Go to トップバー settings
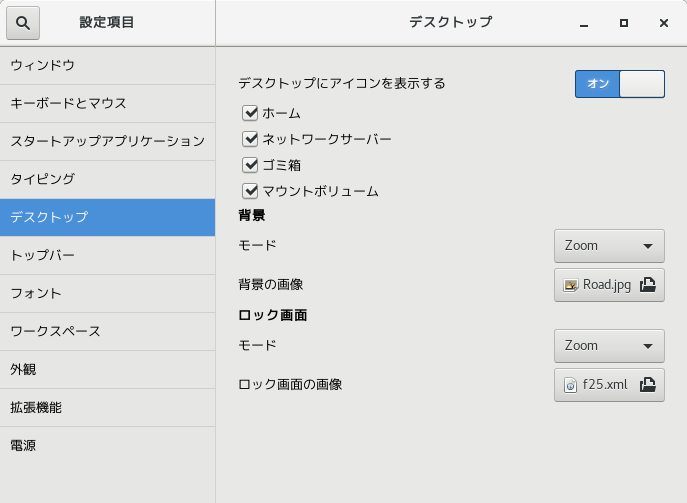Screen dimensions: 687x503 [x=107, y=255]
